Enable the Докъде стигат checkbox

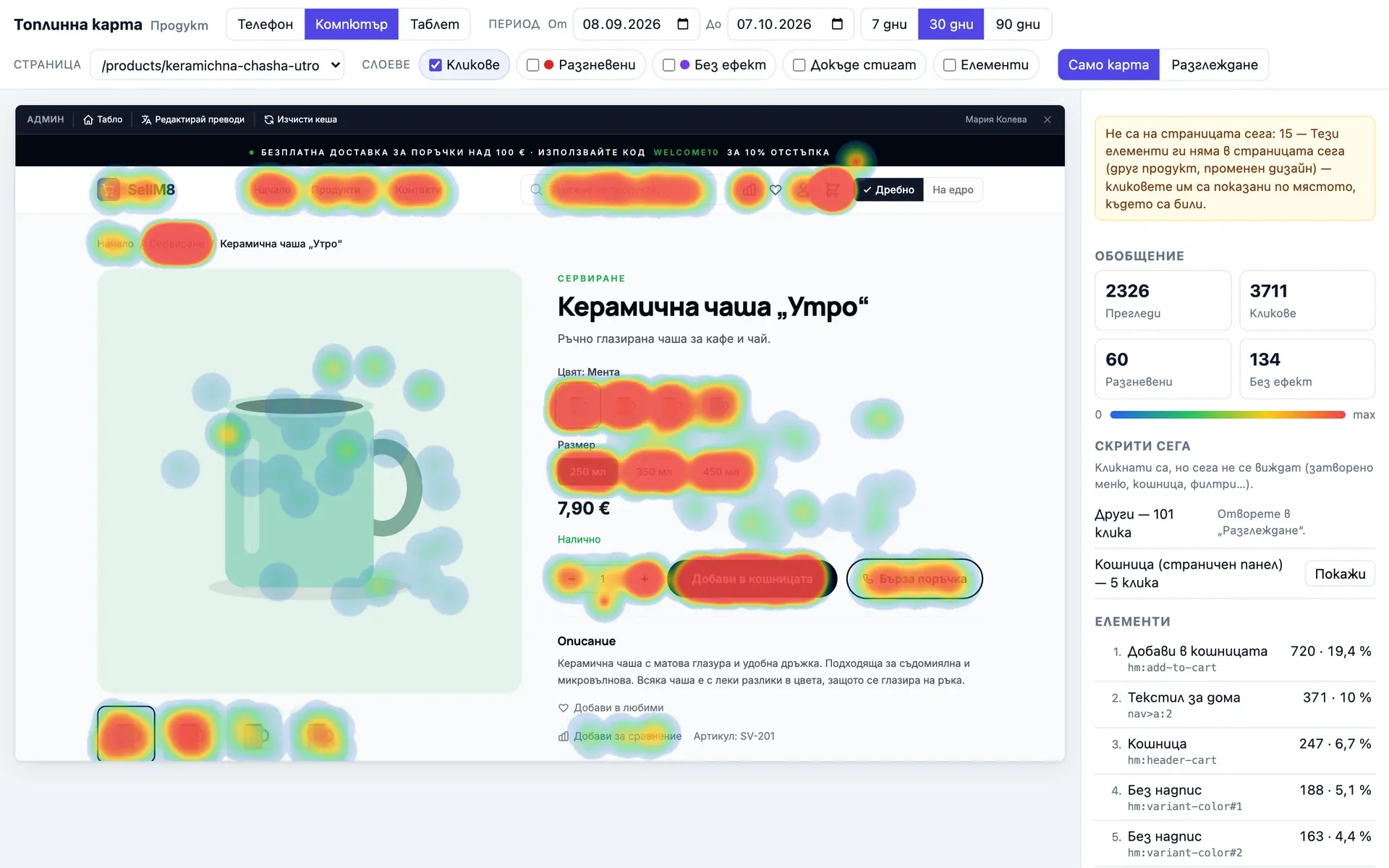coord(799,65)
